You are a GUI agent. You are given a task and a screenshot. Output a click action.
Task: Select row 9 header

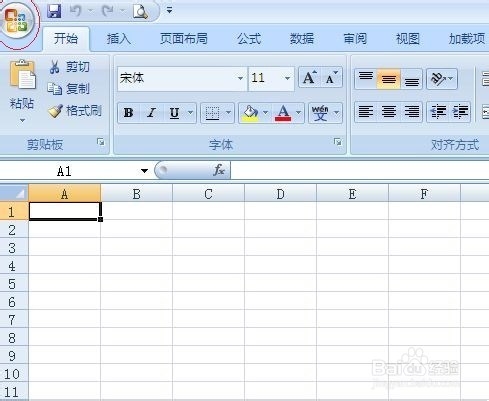pyautogui.click(x=14, y=356)
